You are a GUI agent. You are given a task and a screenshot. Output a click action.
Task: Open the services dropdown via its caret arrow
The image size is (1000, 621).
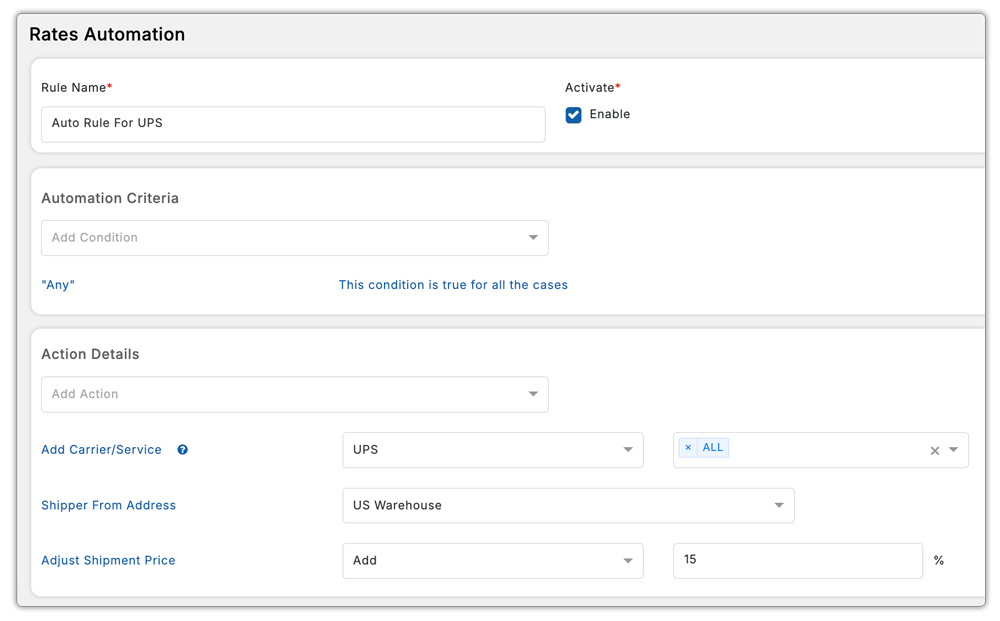pos(955,450)
